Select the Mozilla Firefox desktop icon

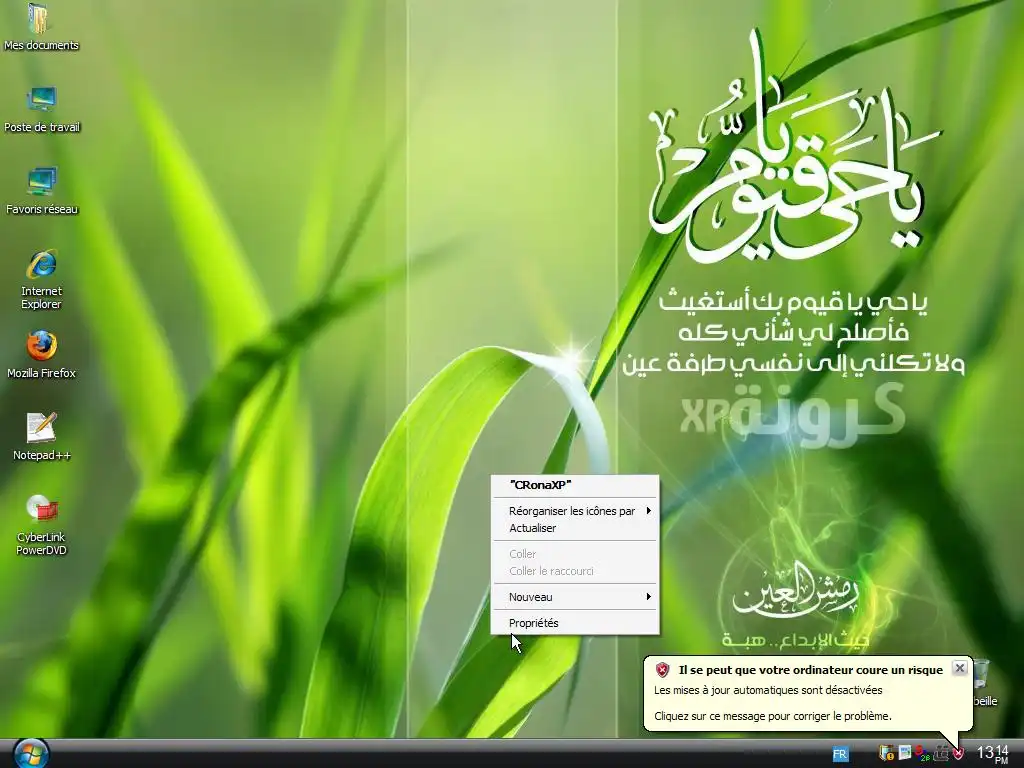pyautogui.click(x=41, y=355)
